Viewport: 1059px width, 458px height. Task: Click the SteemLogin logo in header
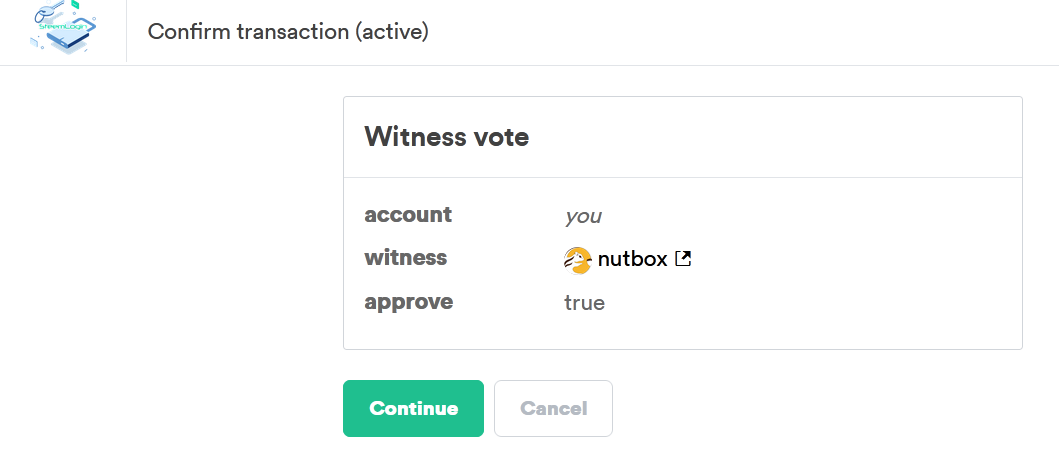(64, 30)
